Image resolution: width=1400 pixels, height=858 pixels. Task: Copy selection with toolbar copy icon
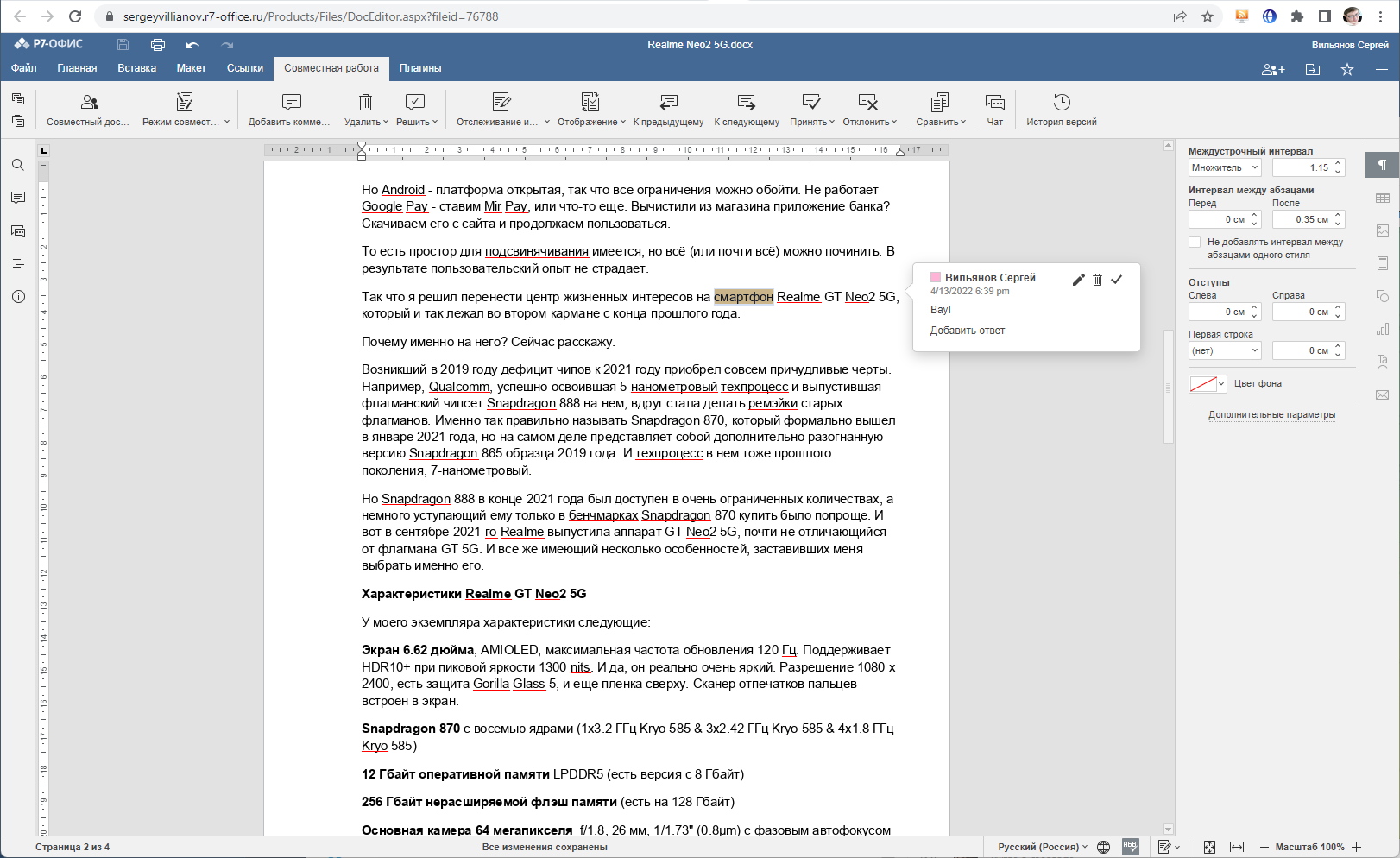click(x=18, y=99)
